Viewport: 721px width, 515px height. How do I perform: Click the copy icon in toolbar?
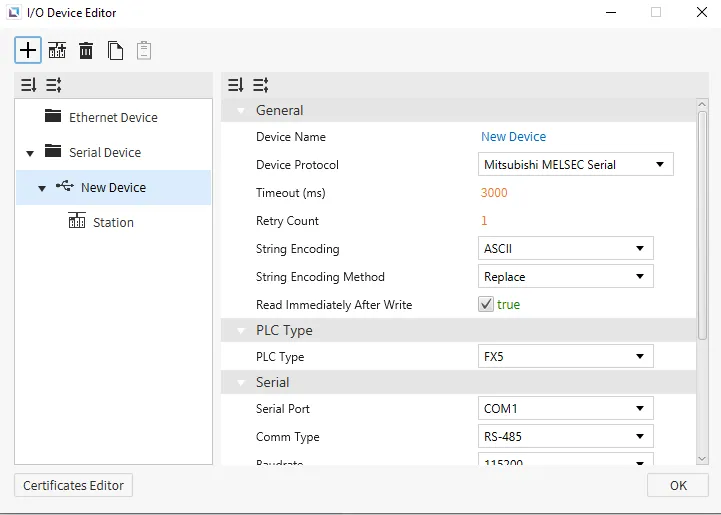coord(115,50)
